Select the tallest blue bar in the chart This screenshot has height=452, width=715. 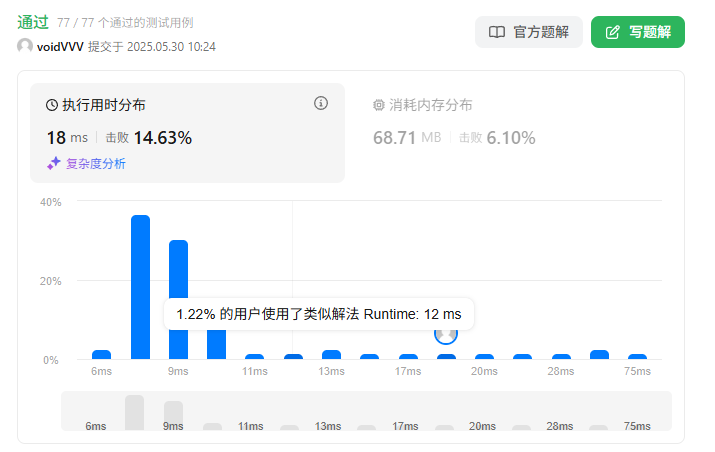point(140,287)
